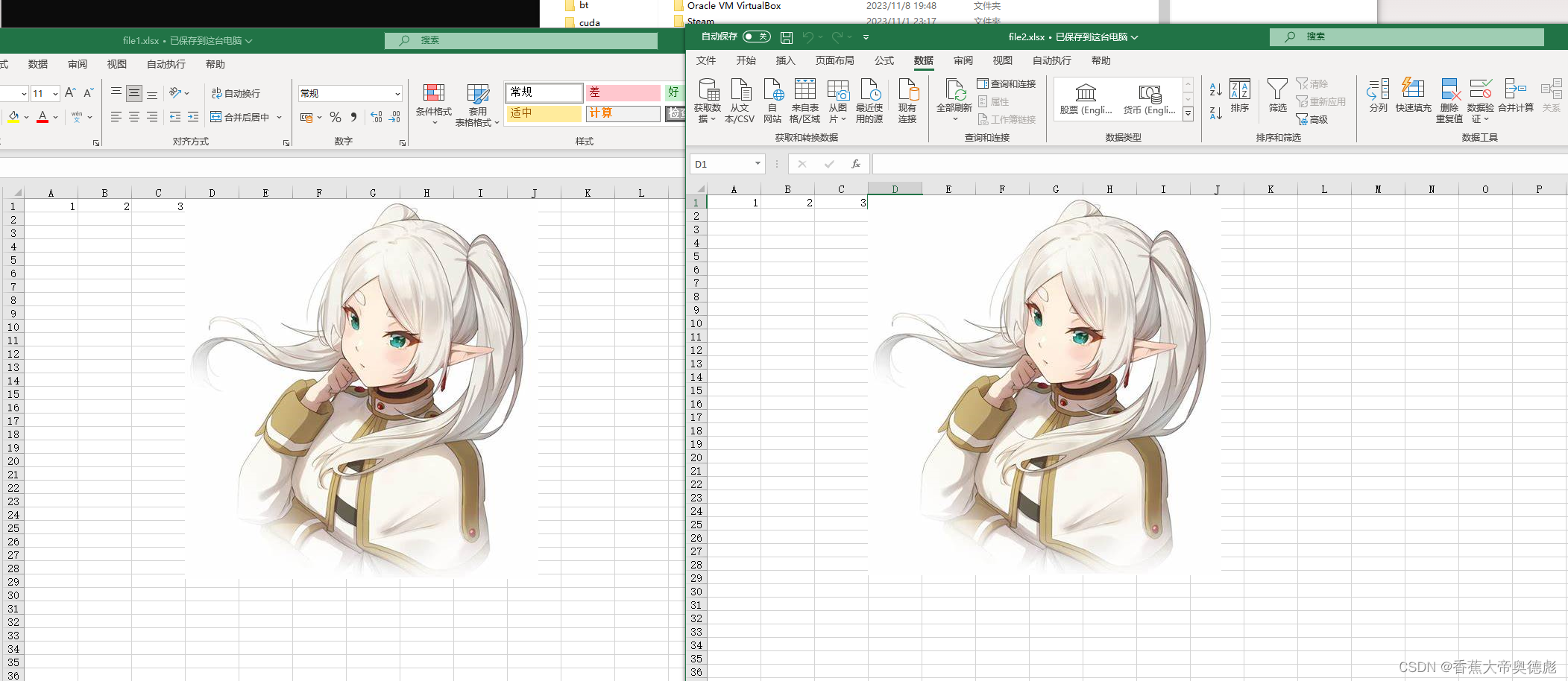This screenshot has width=1568, height=681.
Task: Switch to 开始 (Home) tab in file2
Action: 746,60
